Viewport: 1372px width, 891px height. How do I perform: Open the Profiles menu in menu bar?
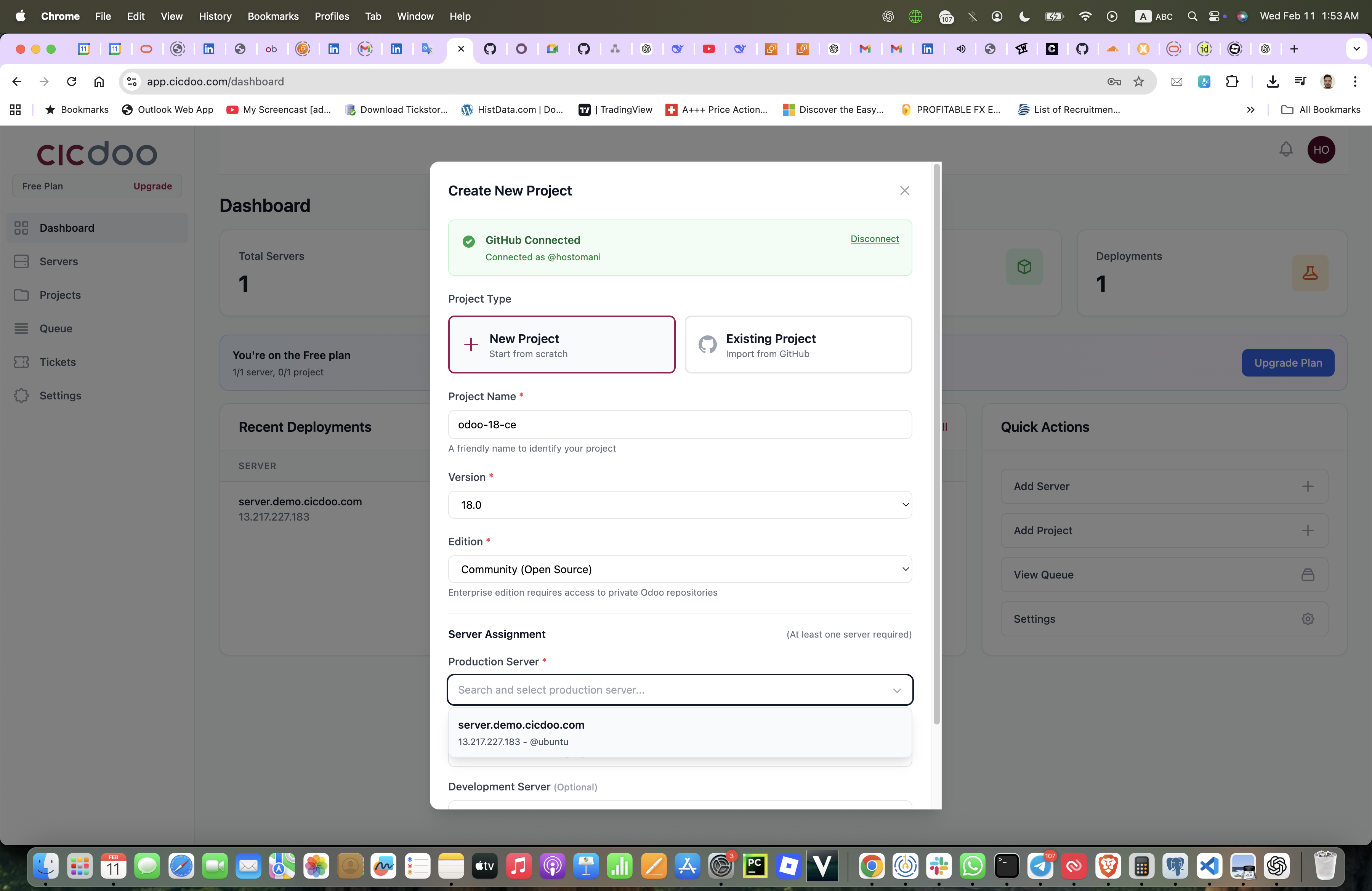(x=332, y=16)
